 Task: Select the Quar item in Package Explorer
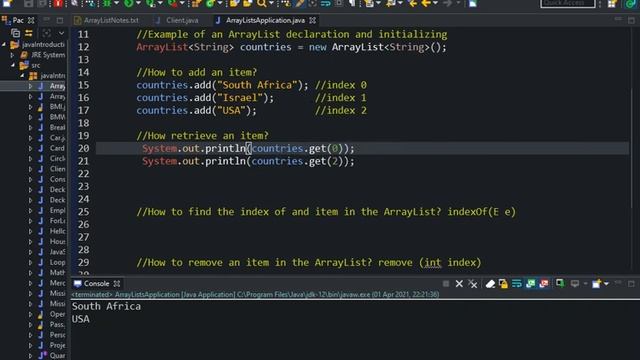tap(57, 356)
